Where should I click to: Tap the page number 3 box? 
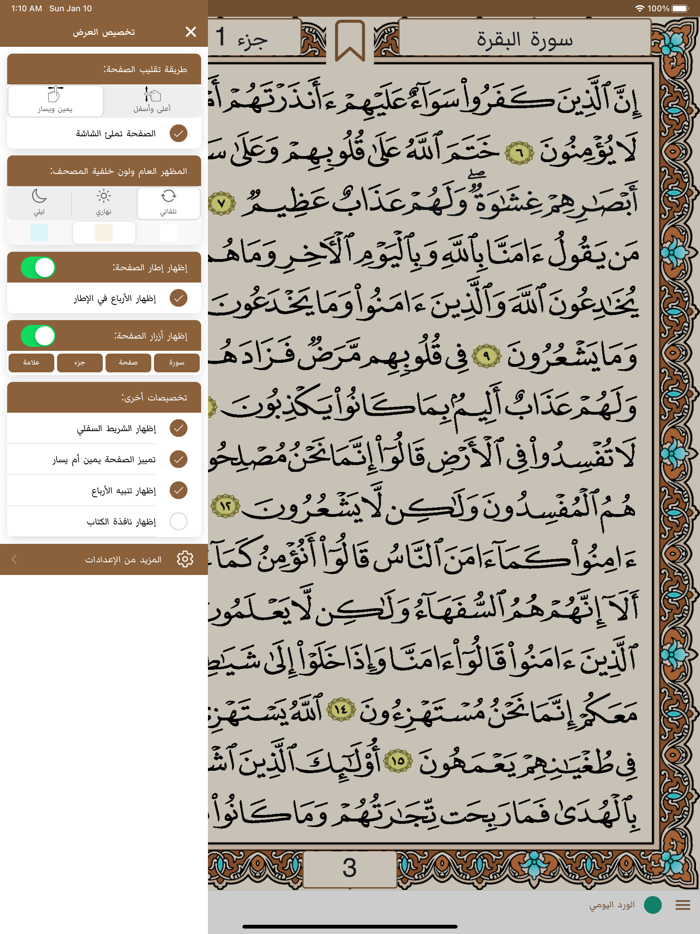point(350,868)
